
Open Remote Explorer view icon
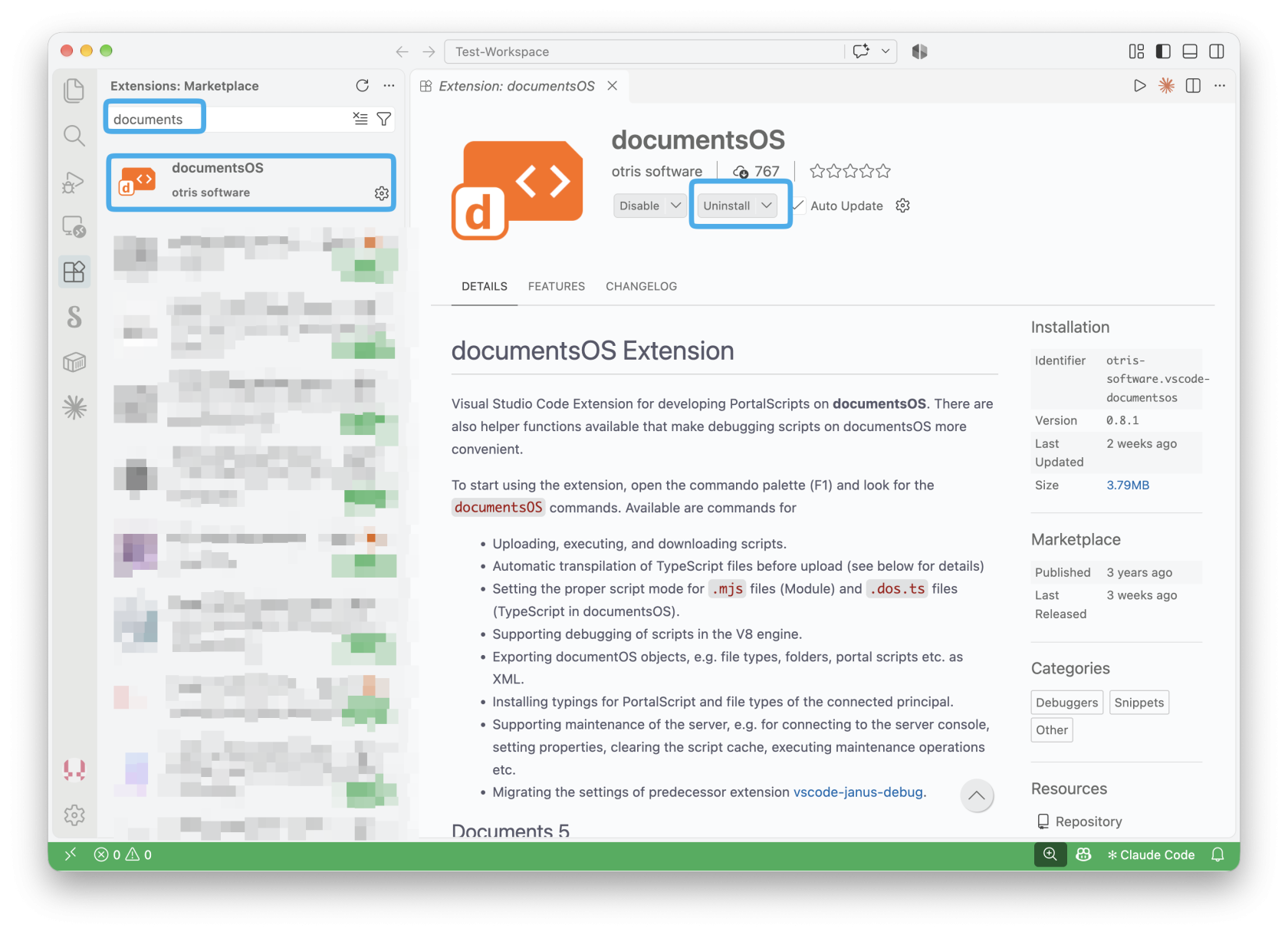(74, 226)
